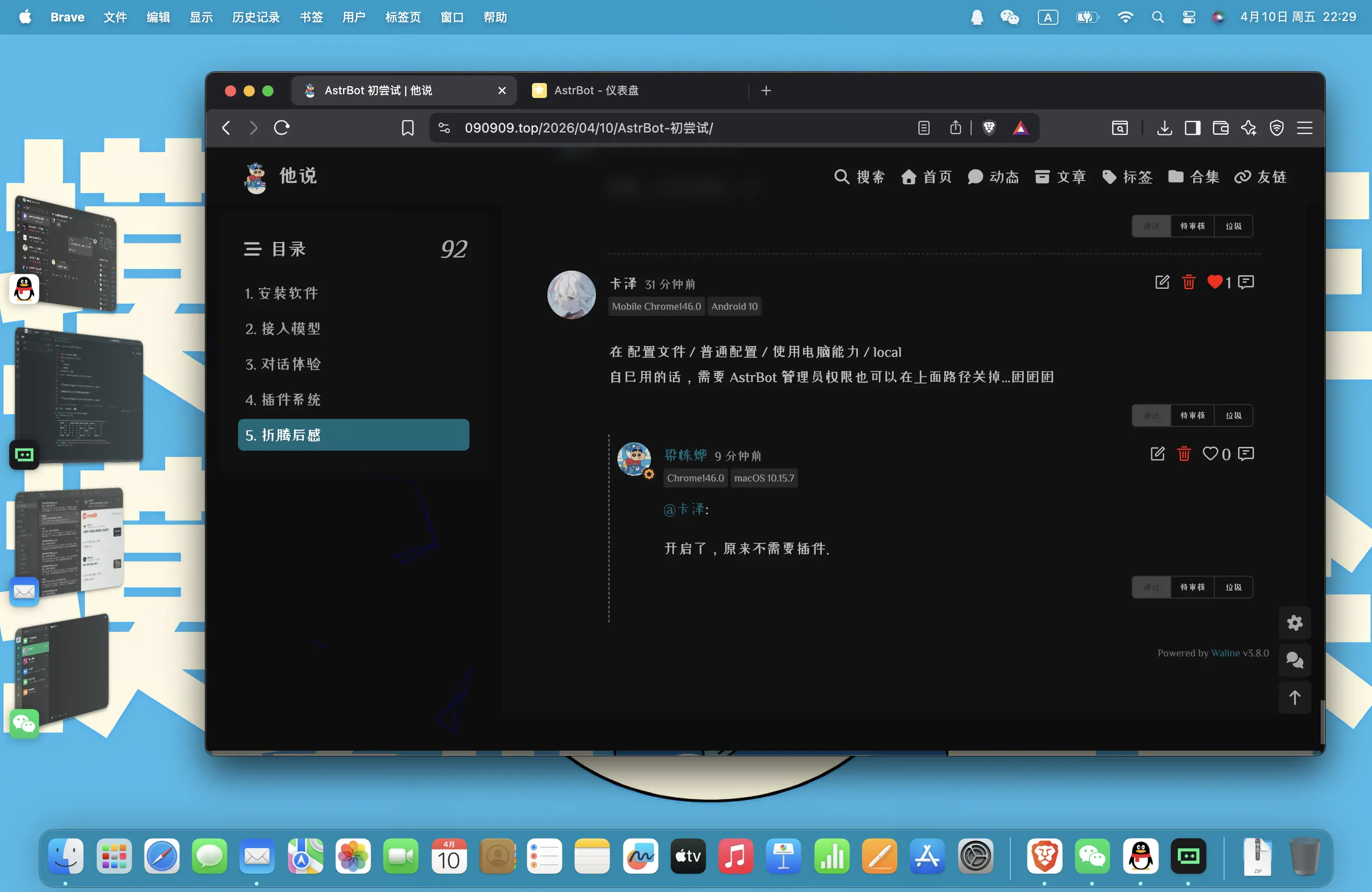This screenshot has width=1372, height=892.
Task: Reply to 卡泽's comment
Action: [1246, 282]
